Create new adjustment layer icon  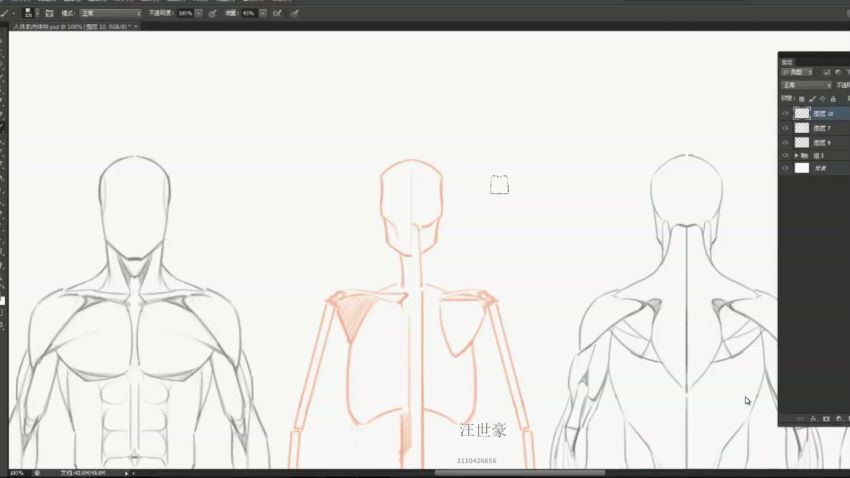pos(839,418)
